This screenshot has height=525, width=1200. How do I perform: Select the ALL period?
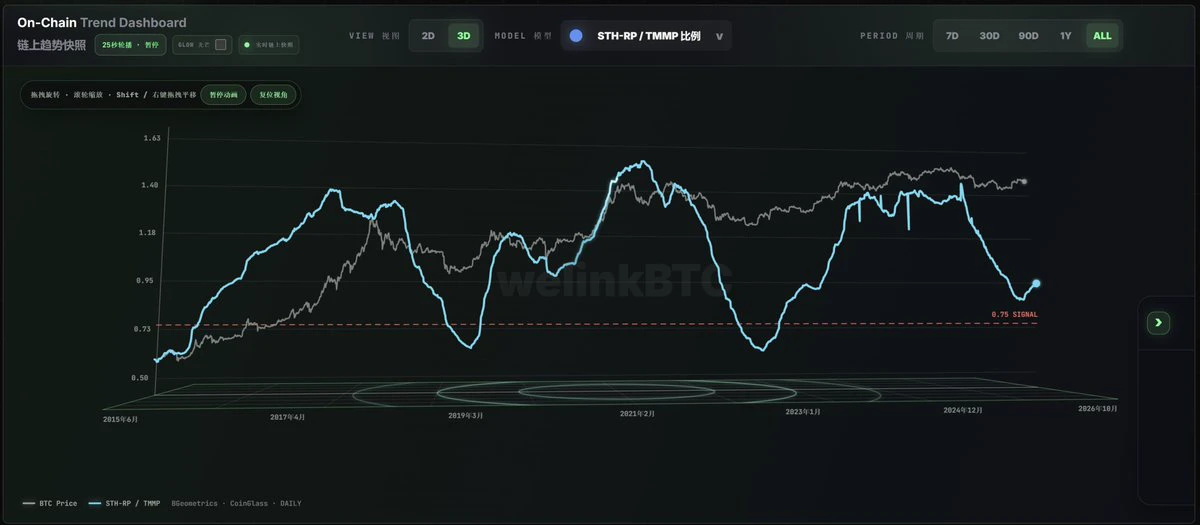[1102, 36]
